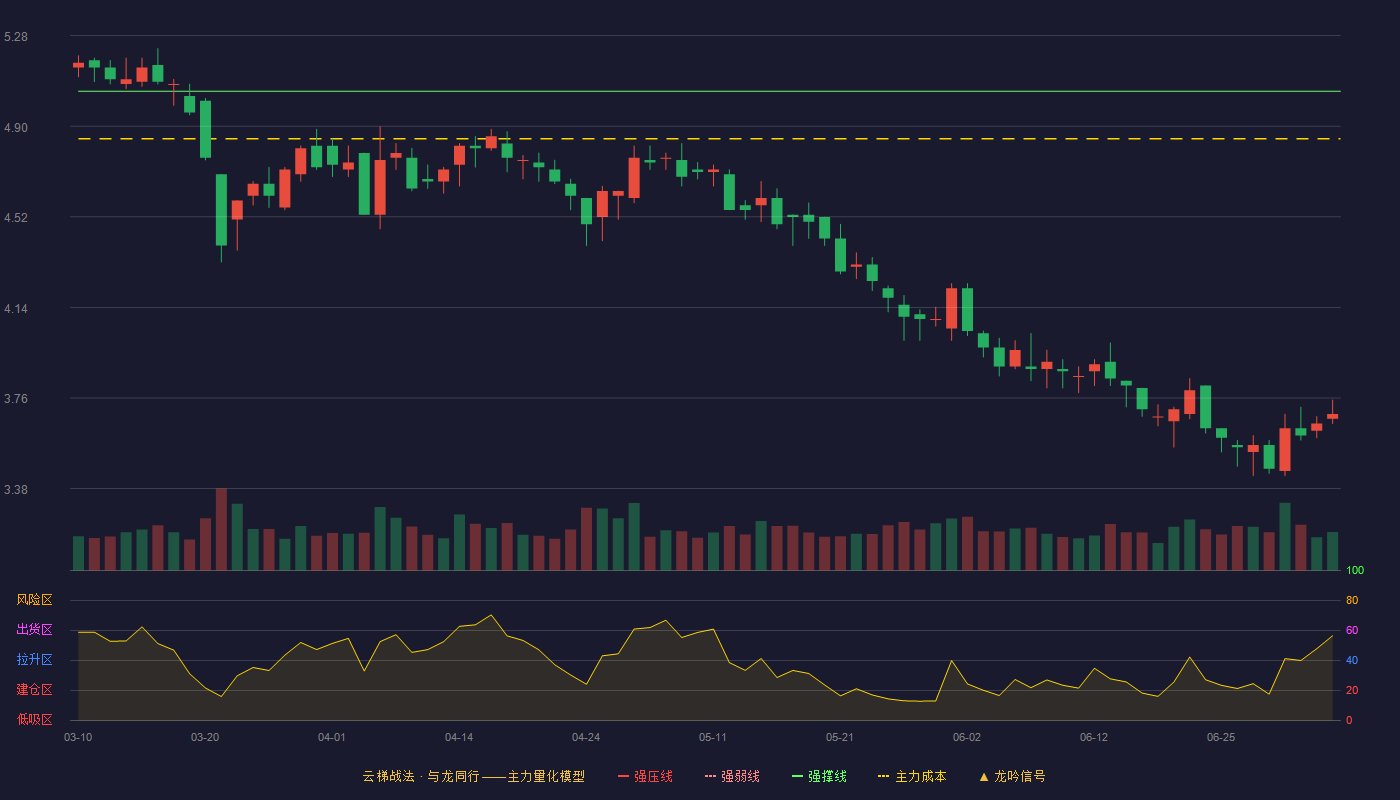Toggle the 强弱线 dashed legend entry
Screen dimensions: 1400x800
click(x=732, y=776)
